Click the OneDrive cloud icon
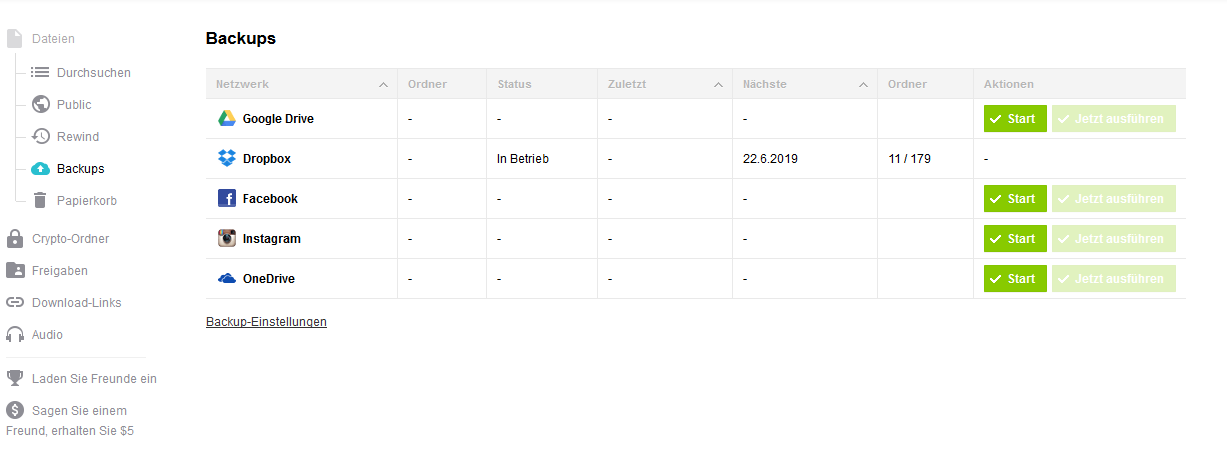The width and height of the screenshot is (1227, 460). coord(227,279)
